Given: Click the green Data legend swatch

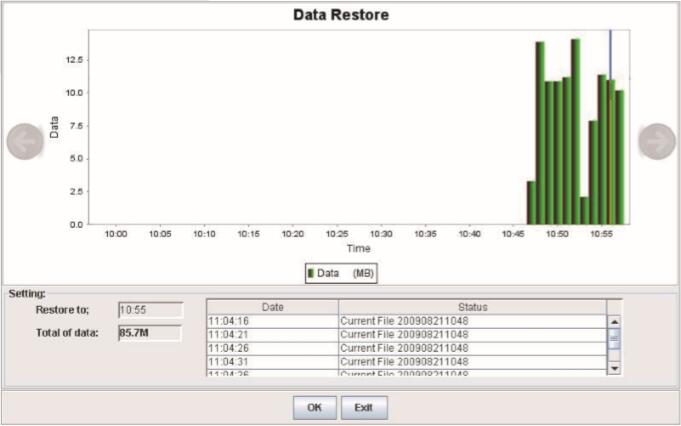Looking at the screenshot, I should click(311, 272).
